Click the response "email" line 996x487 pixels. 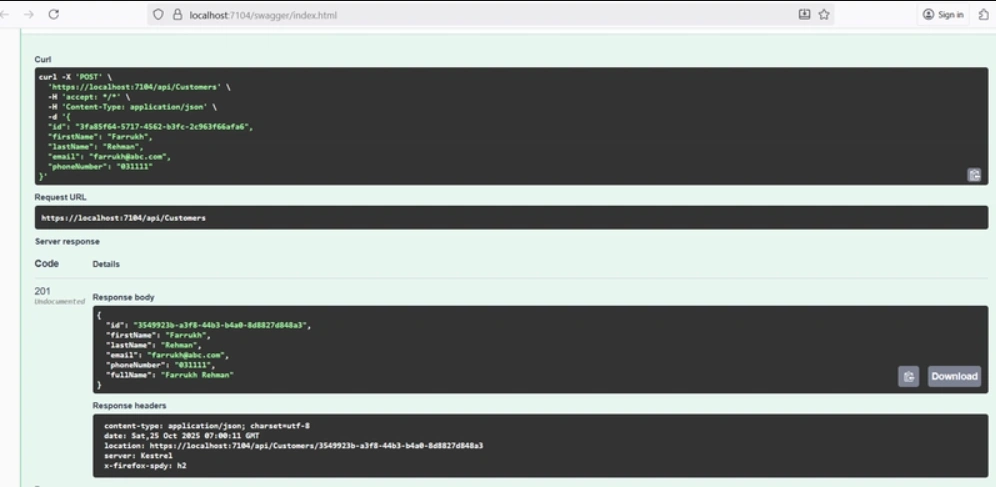coord(167,355)
